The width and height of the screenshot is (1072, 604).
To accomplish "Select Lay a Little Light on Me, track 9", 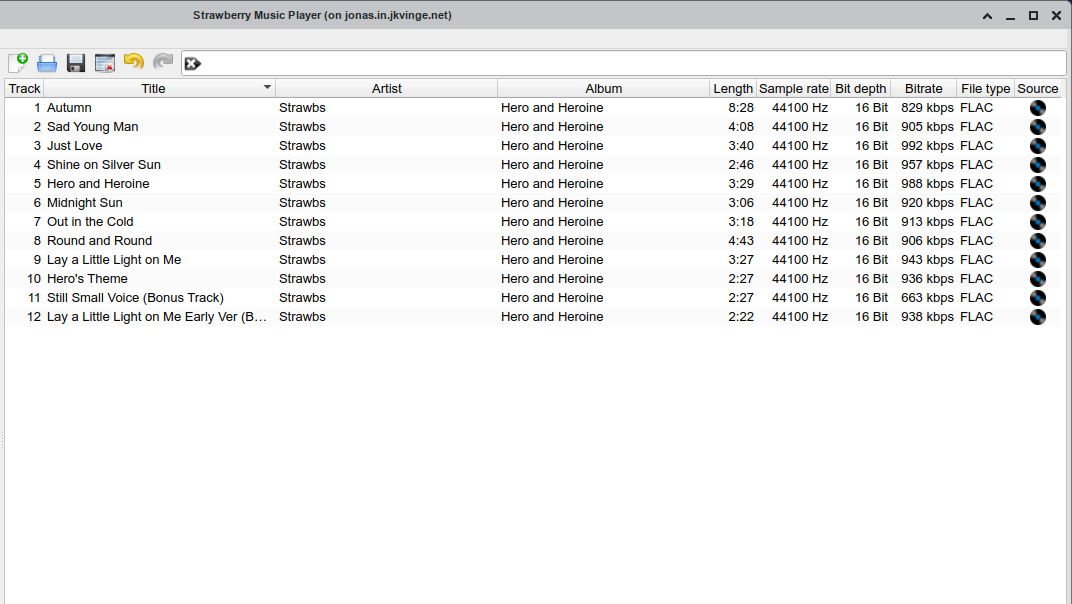I will 113,260.
